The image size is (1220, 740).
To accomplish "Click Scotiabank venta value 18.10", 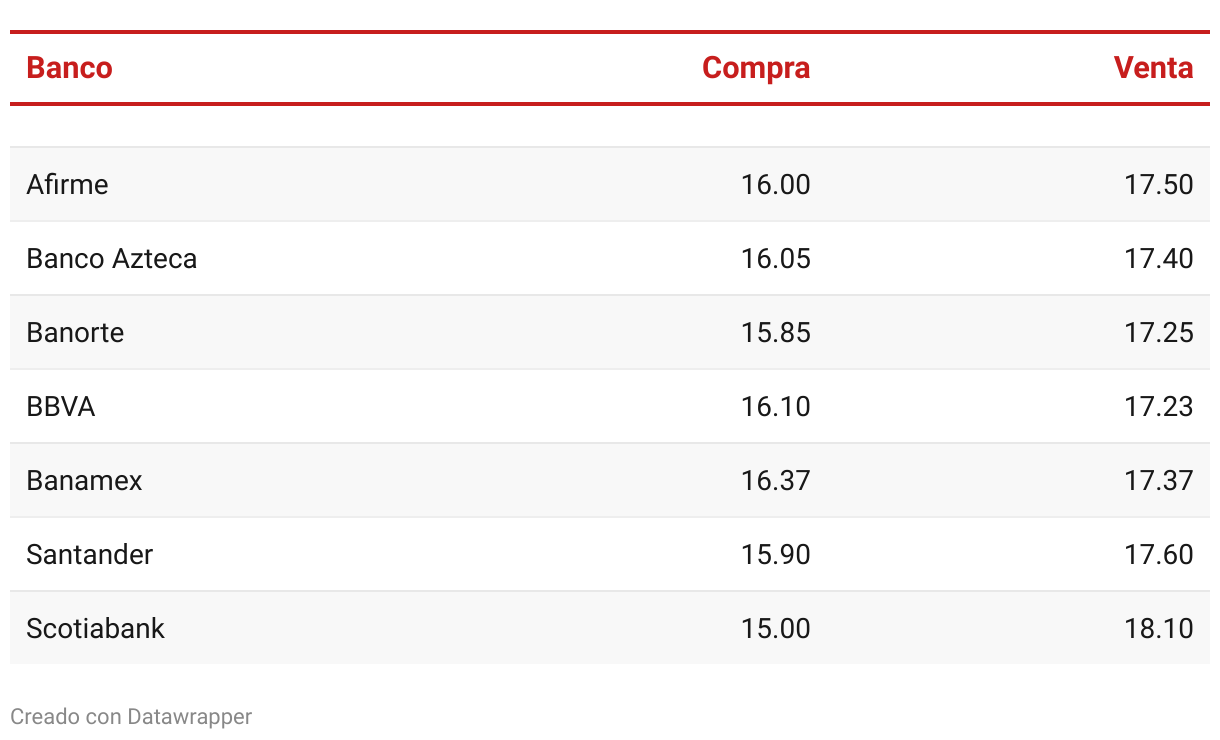I will (1159, 629).
